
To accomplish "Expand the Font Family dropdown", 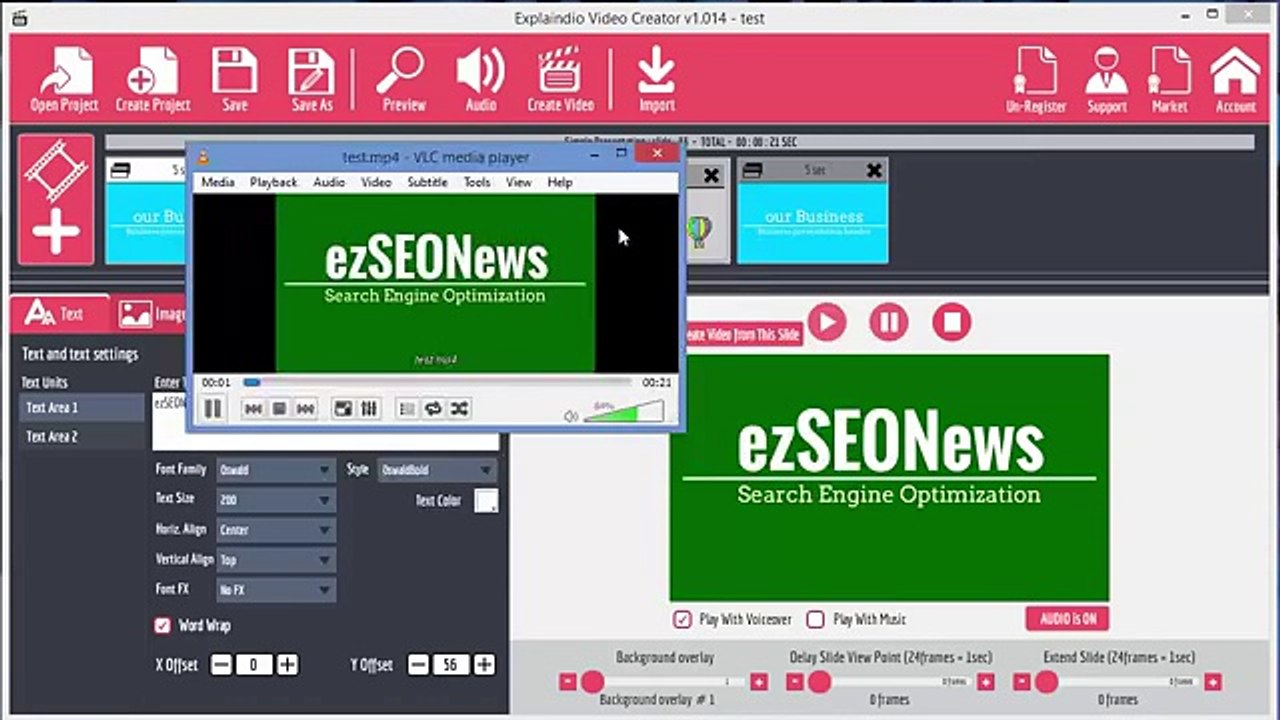I will (x=275, y=470).
